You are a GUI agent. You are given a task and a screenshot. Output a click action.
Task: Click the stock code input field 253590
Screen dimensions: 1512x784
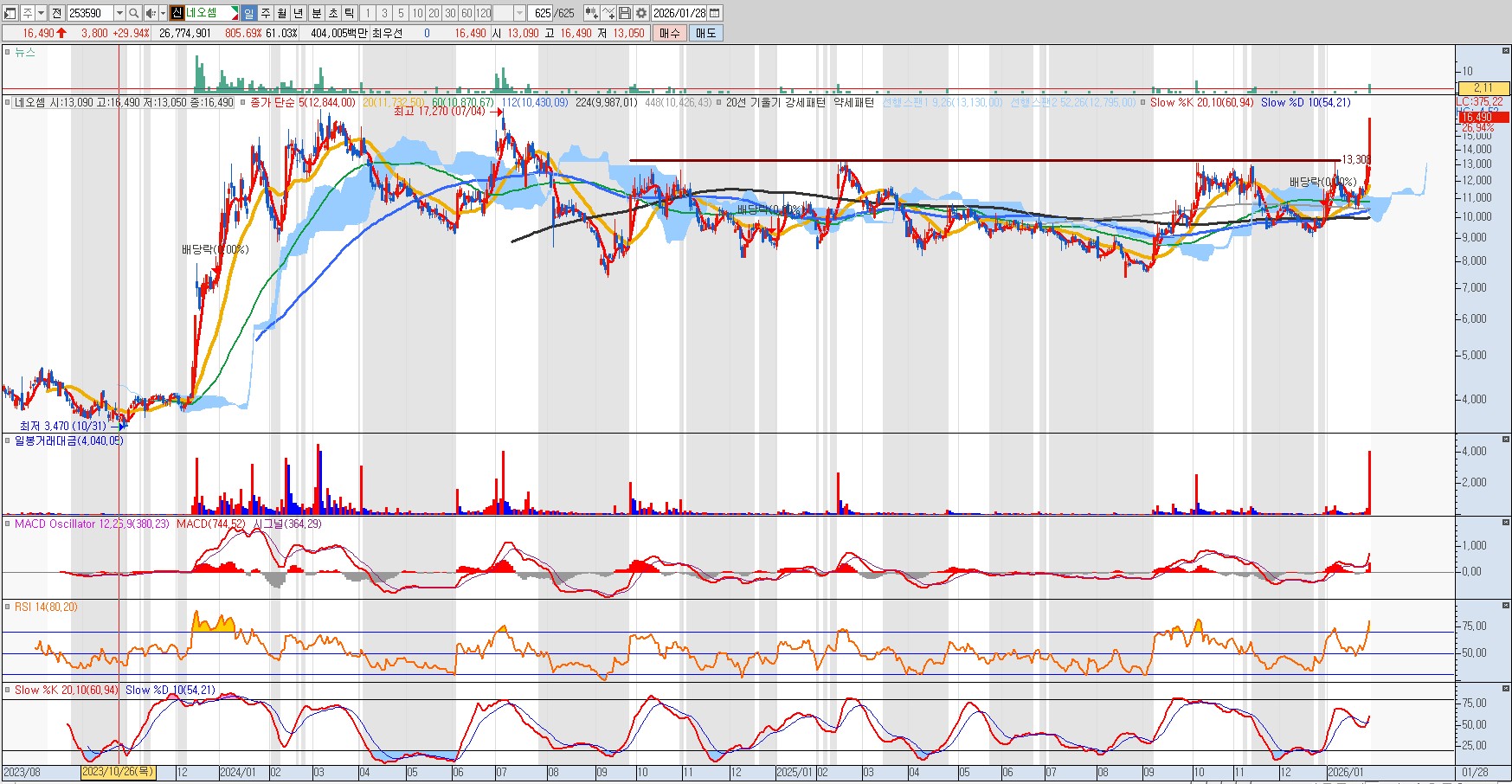coord(90,13)
